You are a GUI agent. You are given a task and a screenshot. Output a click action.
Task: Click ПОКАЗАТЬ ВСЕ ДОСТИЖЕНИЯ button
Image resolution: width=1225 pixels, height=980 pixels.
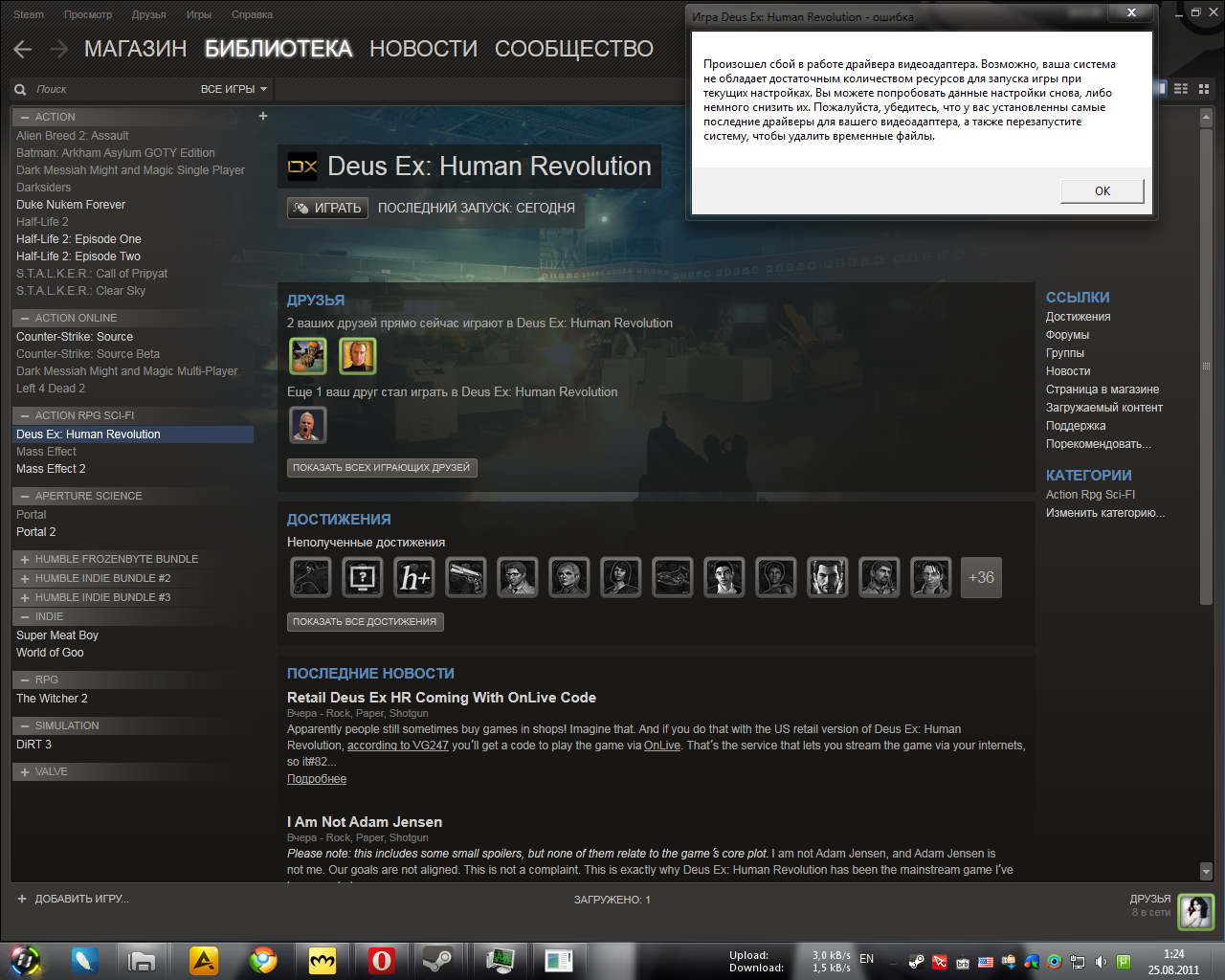point(365,622)
